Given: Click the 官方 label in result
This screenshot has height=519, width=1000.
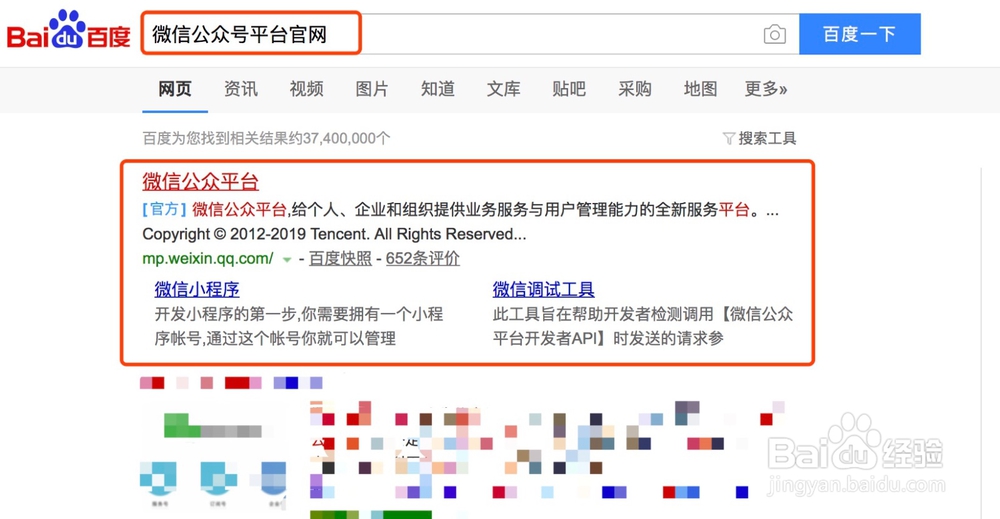Looking at the screenshot, I should tap(165, 210).
